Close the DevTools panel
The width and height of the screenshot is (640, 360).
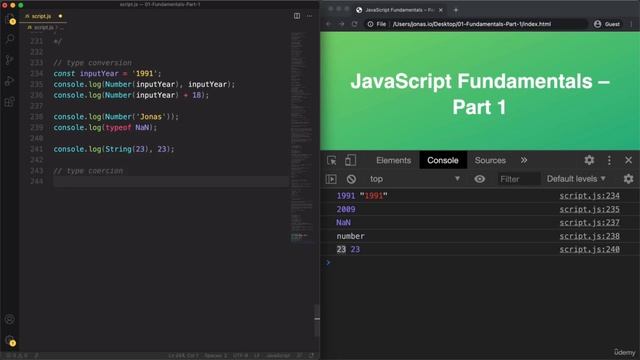(x=629, y=160)
